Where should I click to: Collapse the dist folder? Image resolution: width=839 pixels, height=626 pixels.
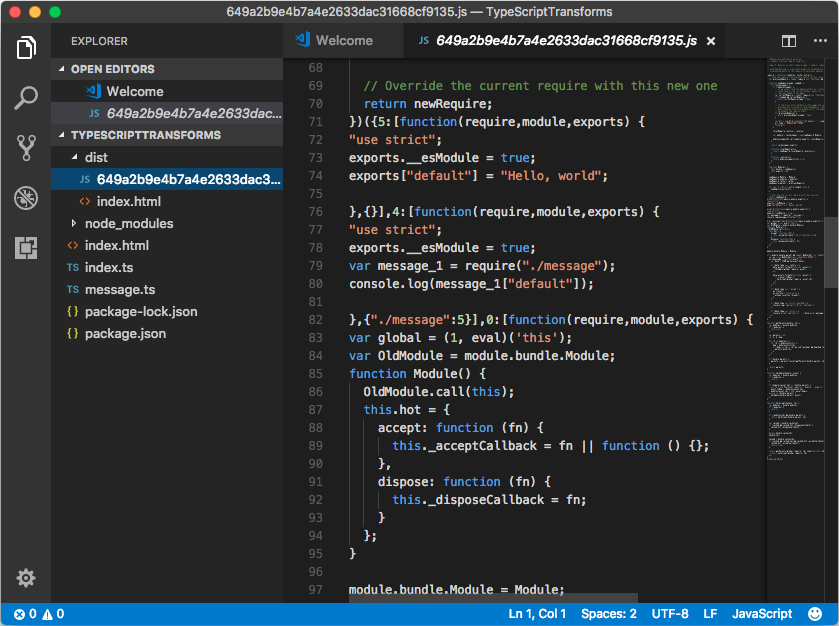(x=74, y=157)
